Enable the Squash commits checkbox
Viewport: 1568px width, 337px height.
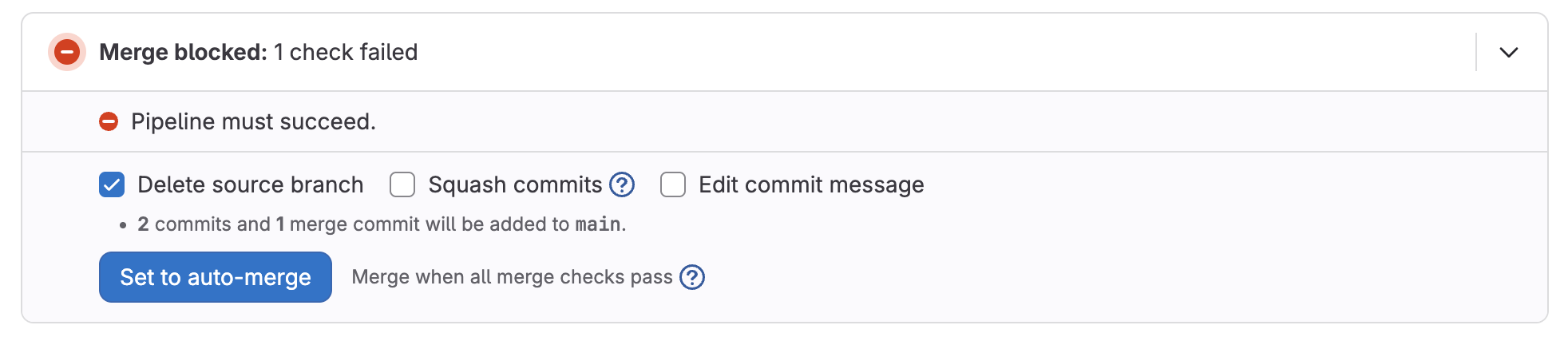pos(402,184)
